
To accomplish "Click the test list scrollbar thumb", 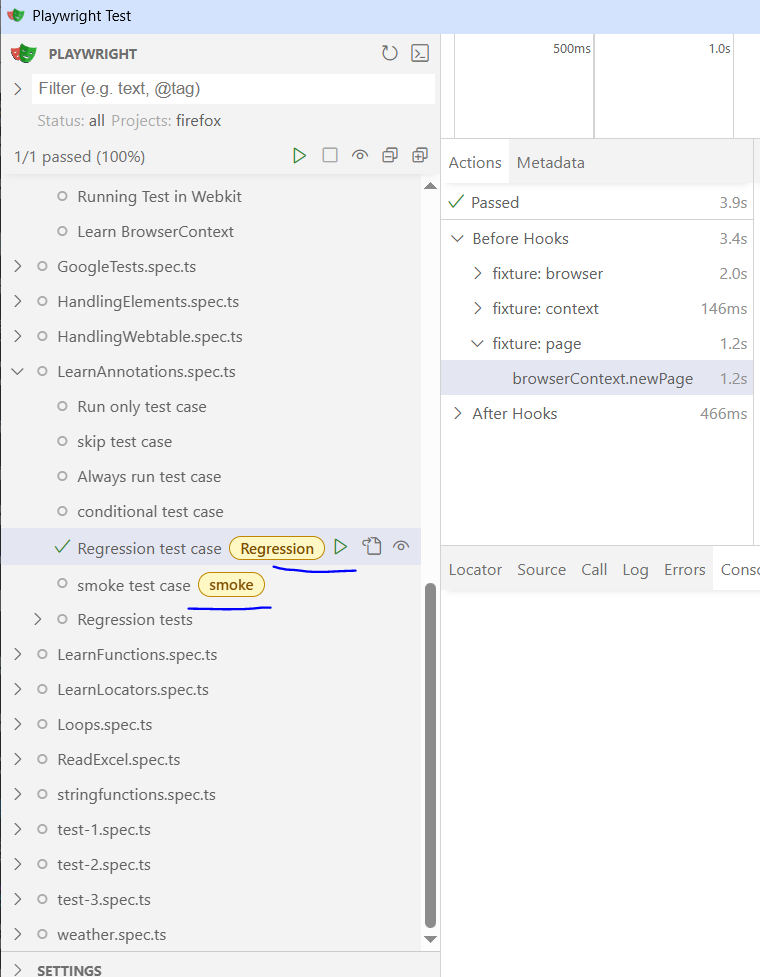I will coord(430,756).
